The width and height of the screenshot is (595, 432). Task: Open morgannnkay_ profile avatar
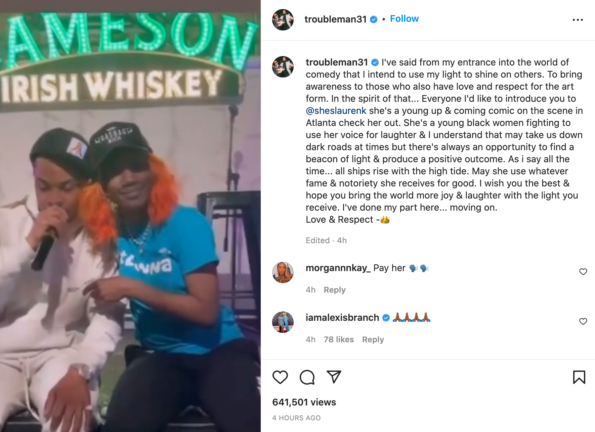click(x=283, y=272)
